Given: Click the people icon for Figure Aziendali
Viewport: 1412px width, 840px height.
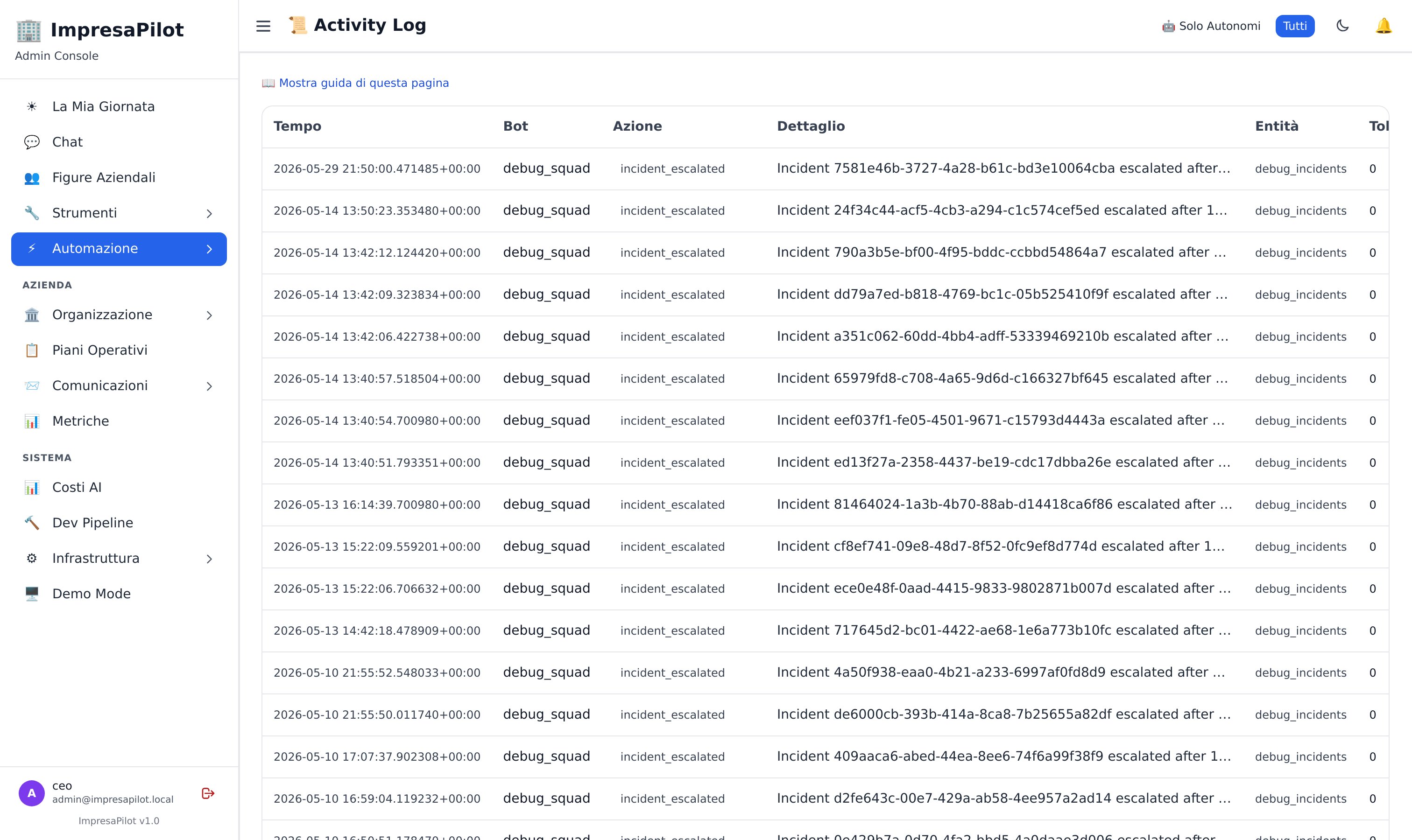Looking at the screenshot, I should click(x=32, y=178).
